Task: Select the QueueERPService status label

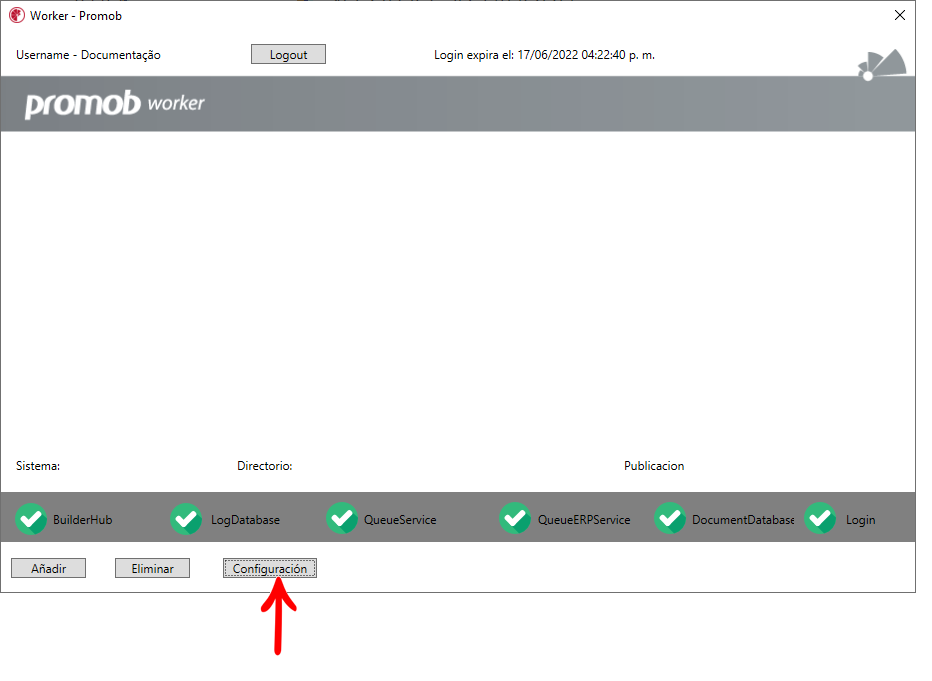Action: pyautogui.click(x=584, y=519)
